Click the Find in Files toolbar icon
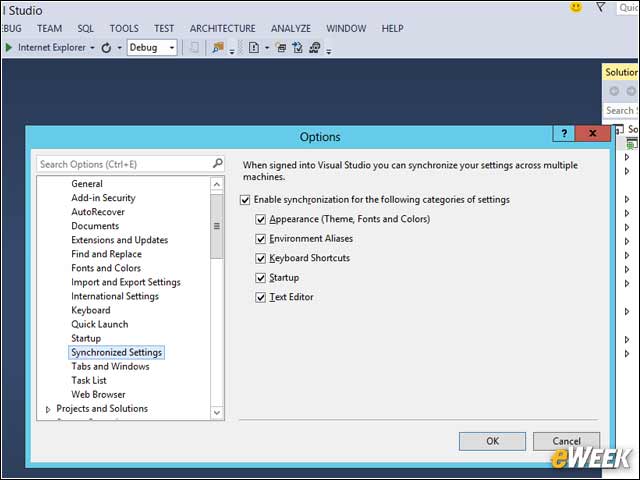This screenshot has width=640, height=480. click(x=218, y=48)
